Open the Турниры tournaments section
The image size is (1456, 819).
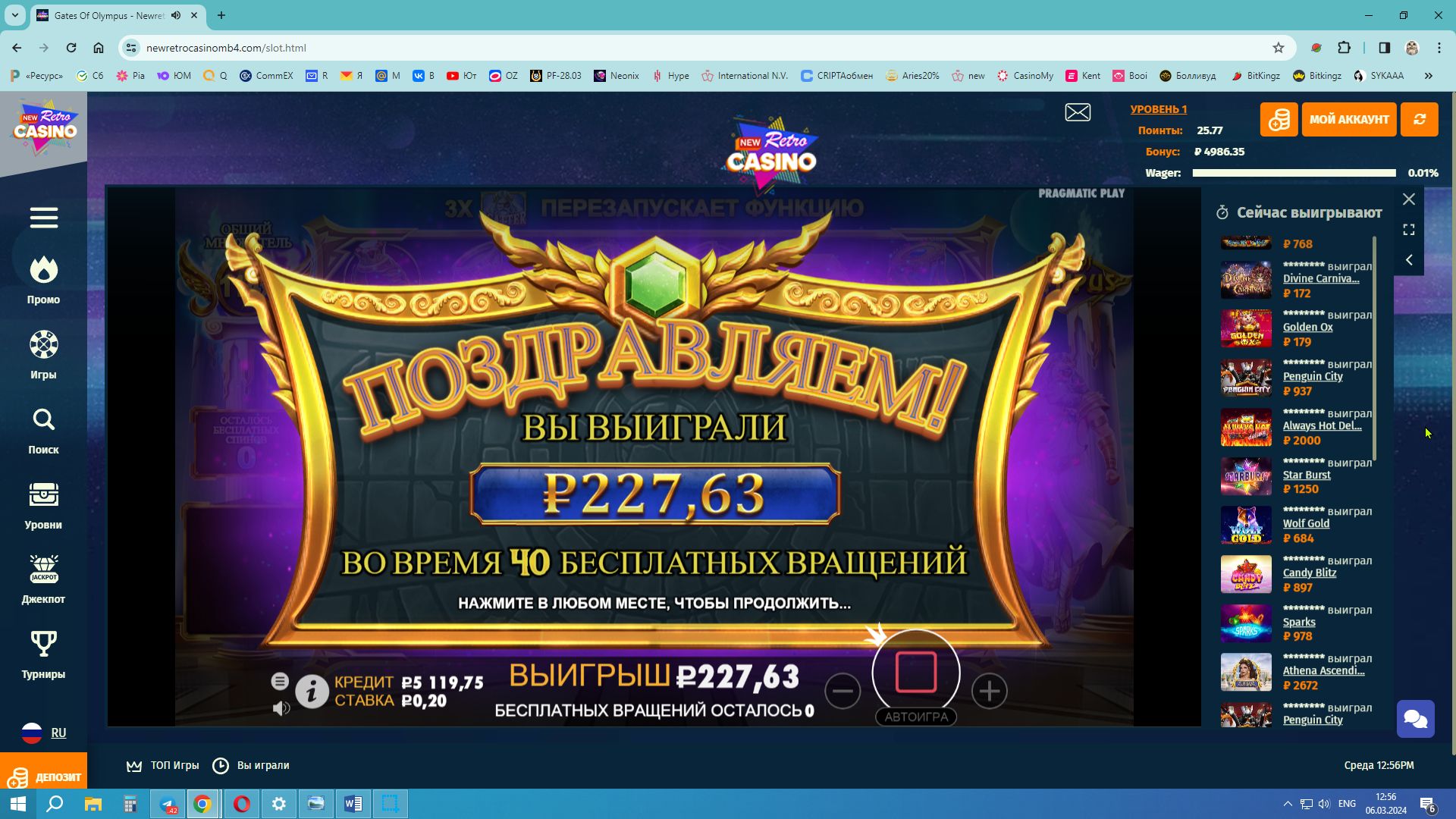pos(43,655)
